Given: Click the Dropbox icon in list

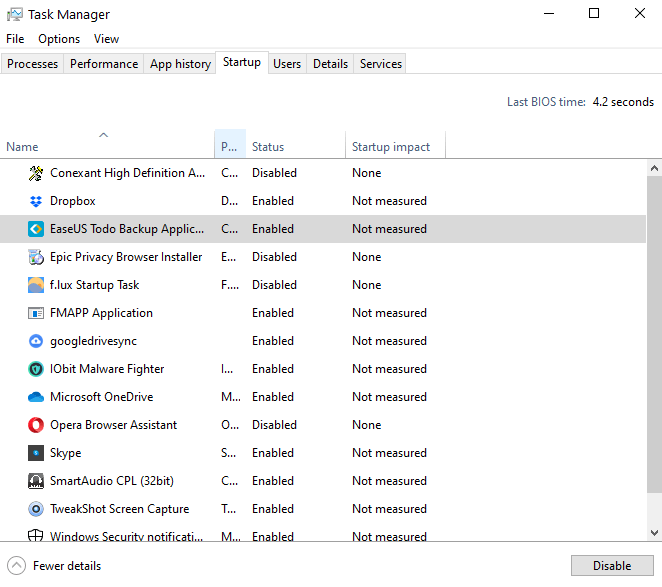Looking at the screenshot, I should tap(36, 201).
